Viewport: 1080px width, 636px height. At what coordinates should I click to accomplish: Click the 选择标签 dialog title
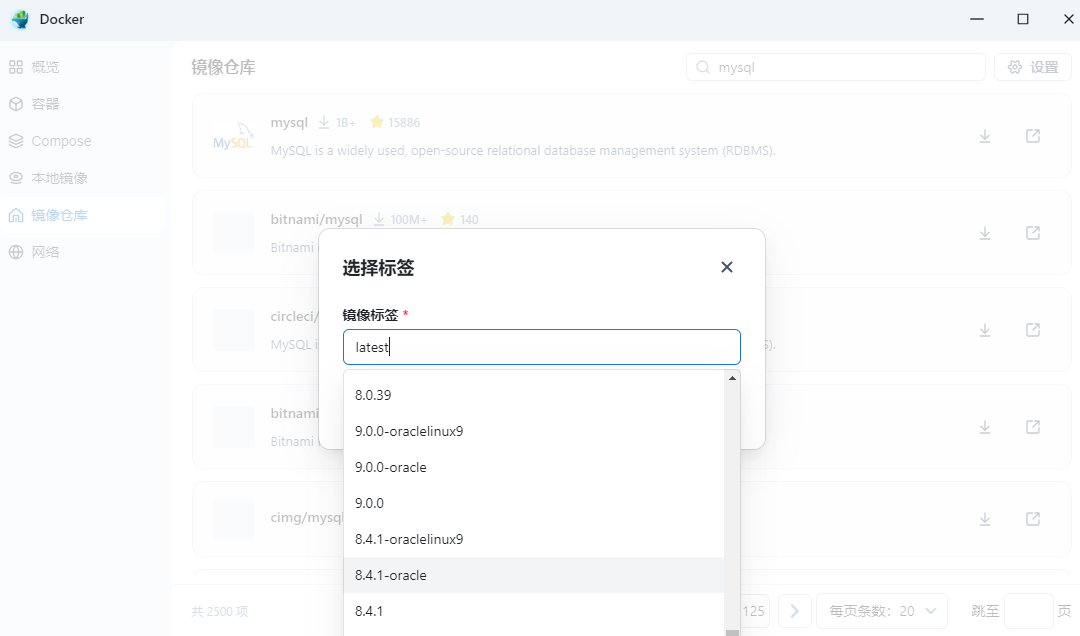(x=378, y=267)
